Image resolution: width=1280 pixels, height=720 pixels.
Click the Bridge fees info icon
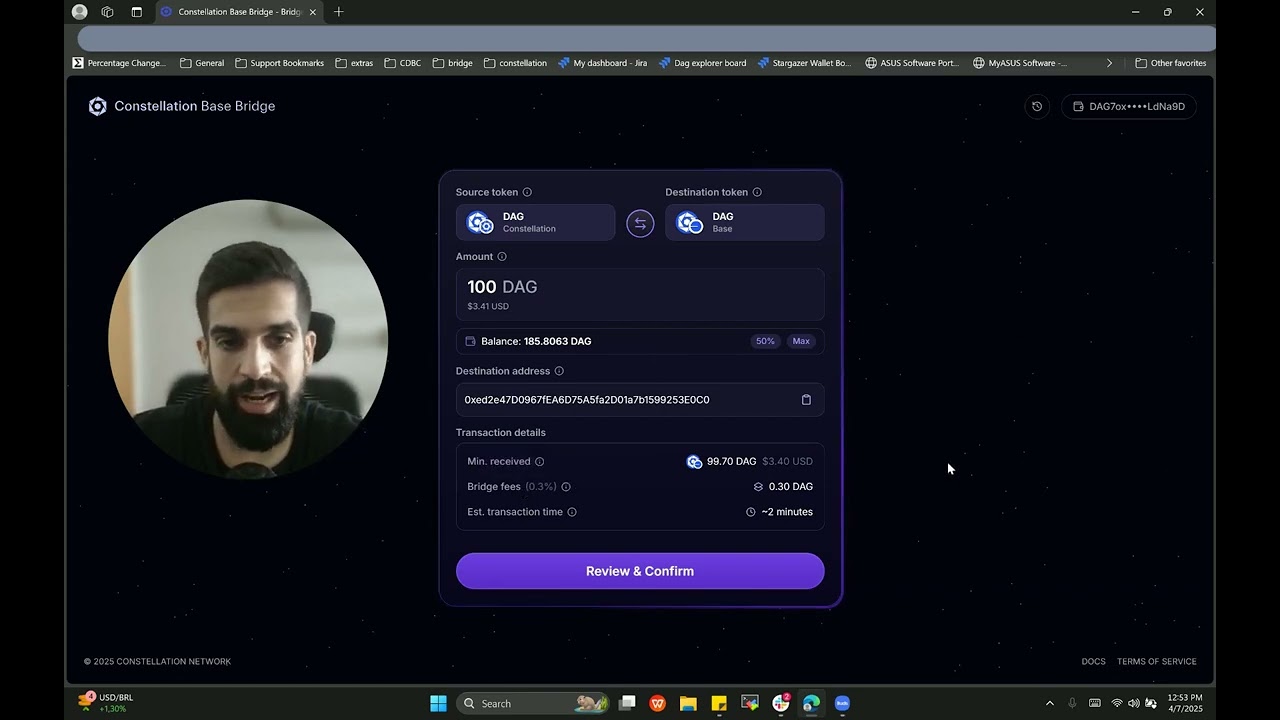click(x=566, y=487)
